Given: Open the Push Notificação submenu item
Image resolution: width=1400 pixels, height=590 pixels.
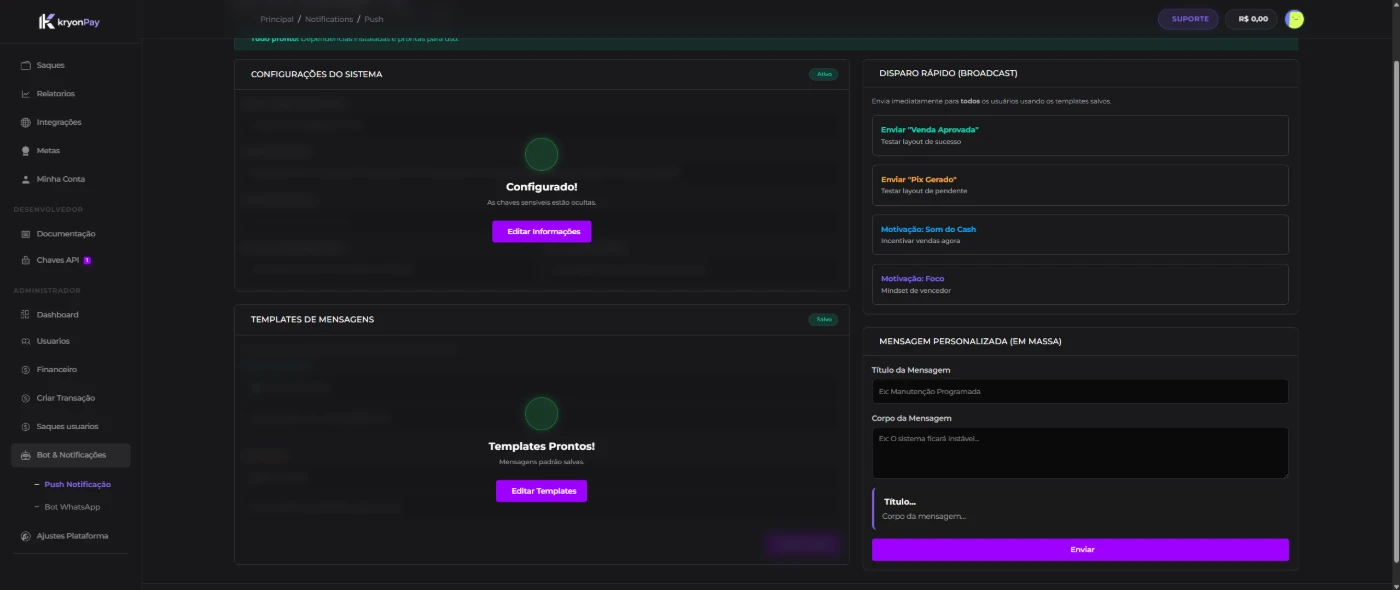Looking at the screenshot, I should tap(77, 484).
